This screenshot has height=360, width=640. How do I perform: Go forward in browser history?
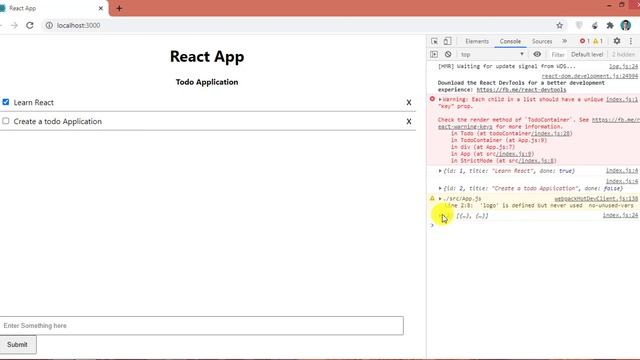[x=15, y=25]
